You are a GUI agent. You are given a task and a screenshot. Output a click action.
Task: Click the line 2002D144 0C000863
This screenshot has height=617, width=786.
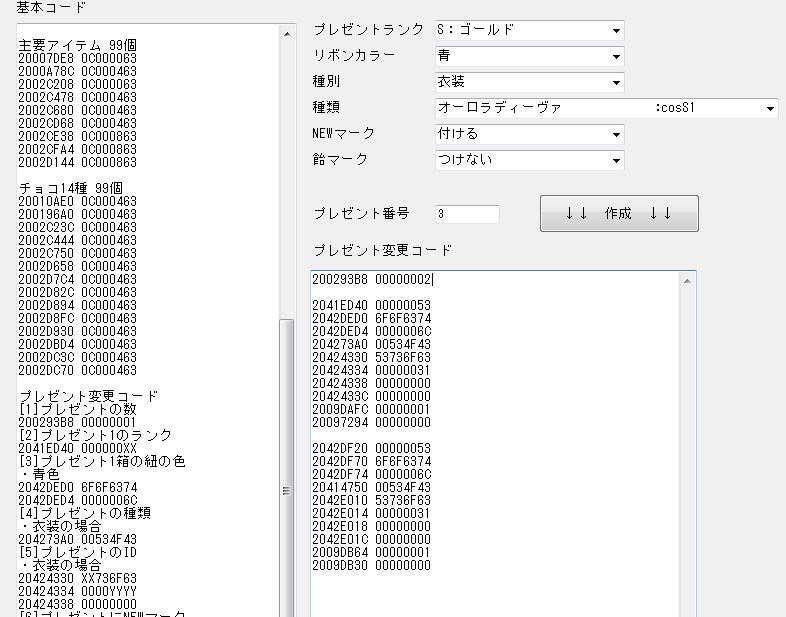[78, 163]
